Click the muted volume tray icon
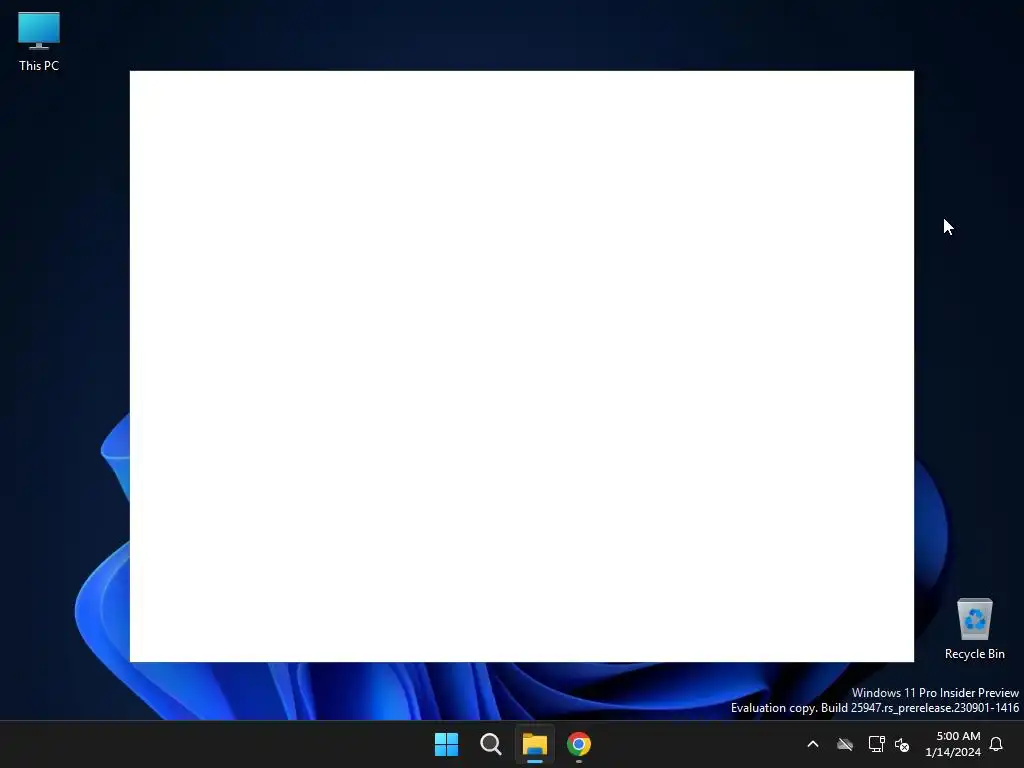The width and height of the screenshot is (1024, 768). [902, 744]
